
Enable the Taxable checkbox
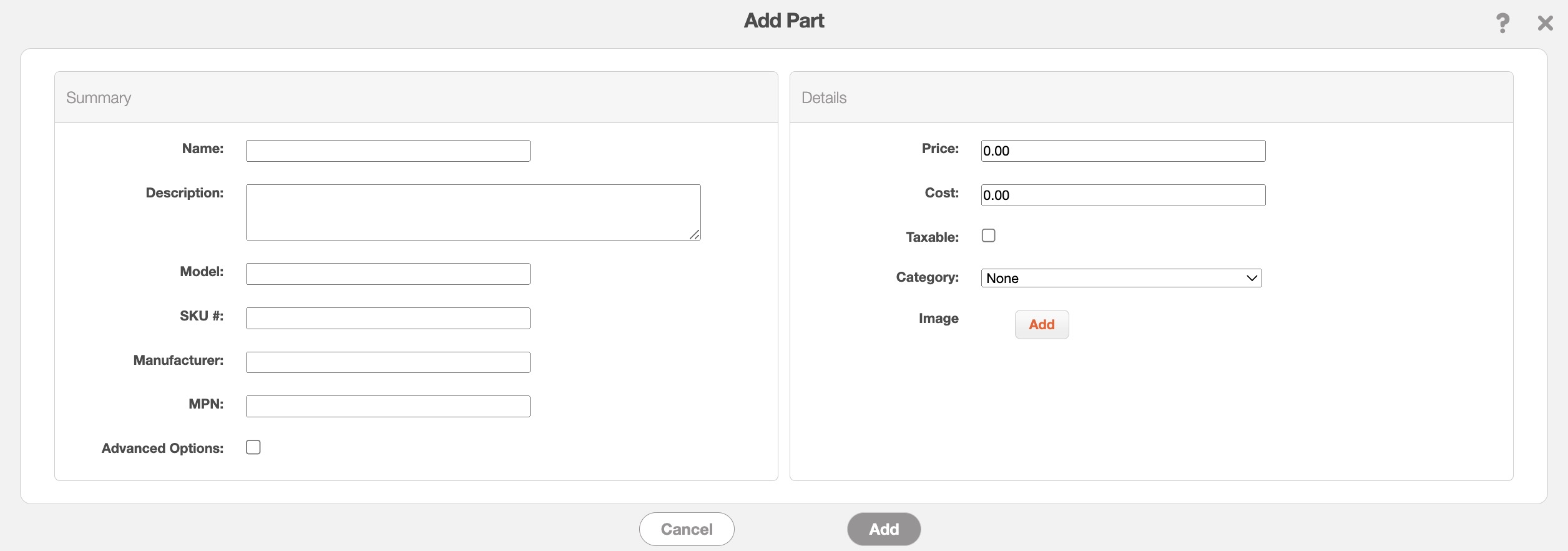pos(988,236)
